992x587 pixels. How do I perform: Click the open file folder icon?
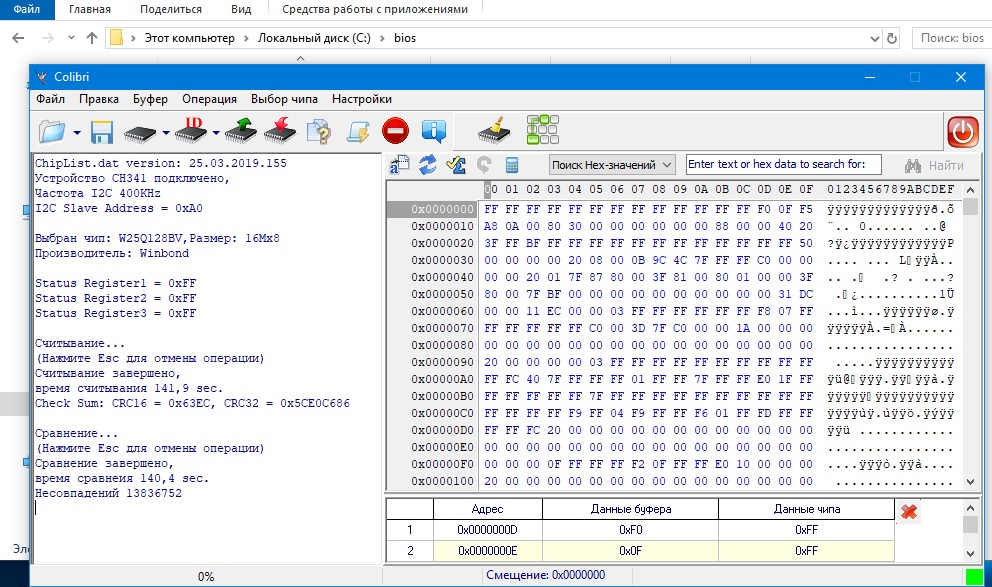click(51, 131)
